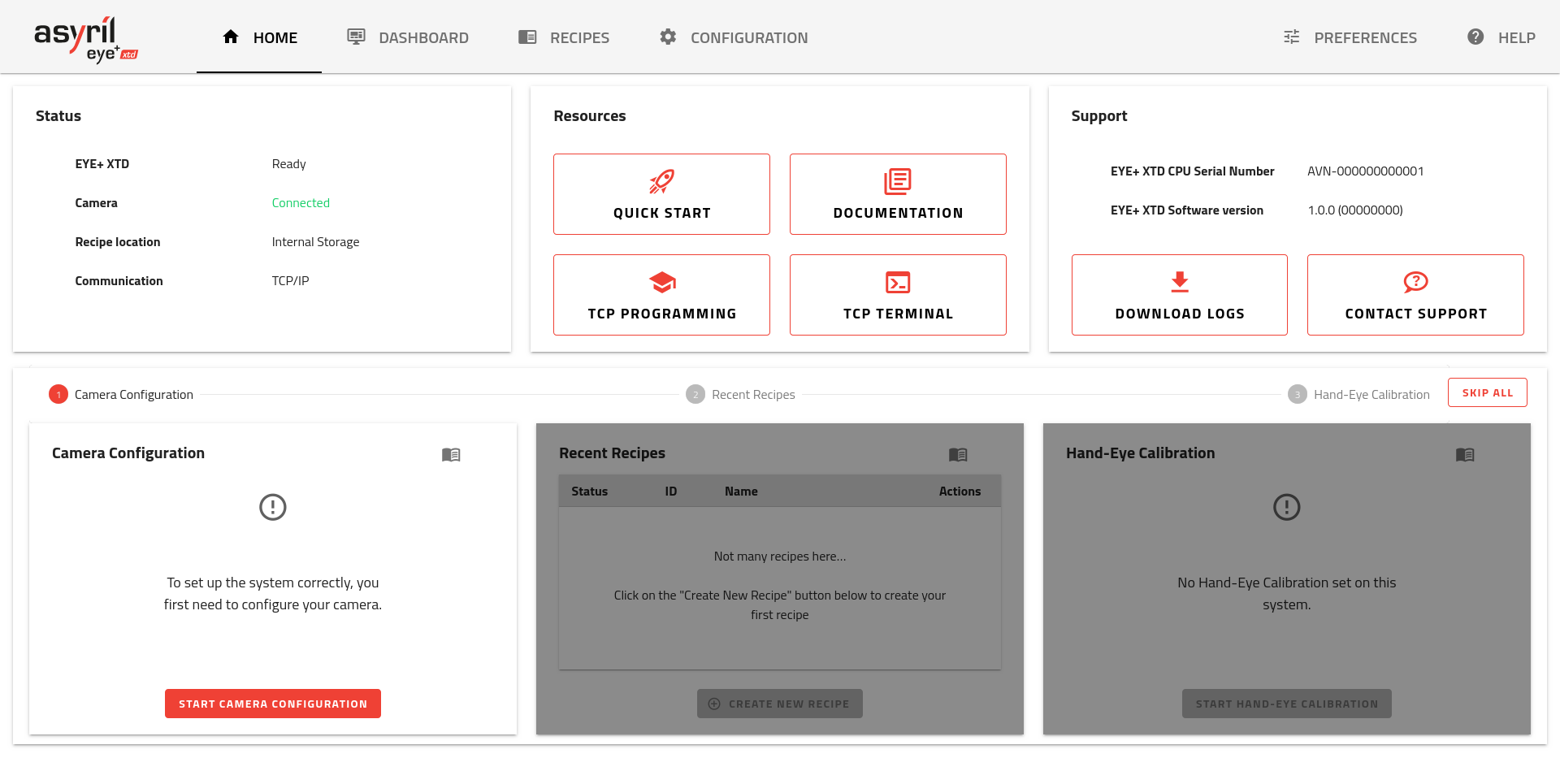Click START HAND-EYE CALIBRATION button
Viewport: 1560px width, 784px height.
(x=1287, y=704)
